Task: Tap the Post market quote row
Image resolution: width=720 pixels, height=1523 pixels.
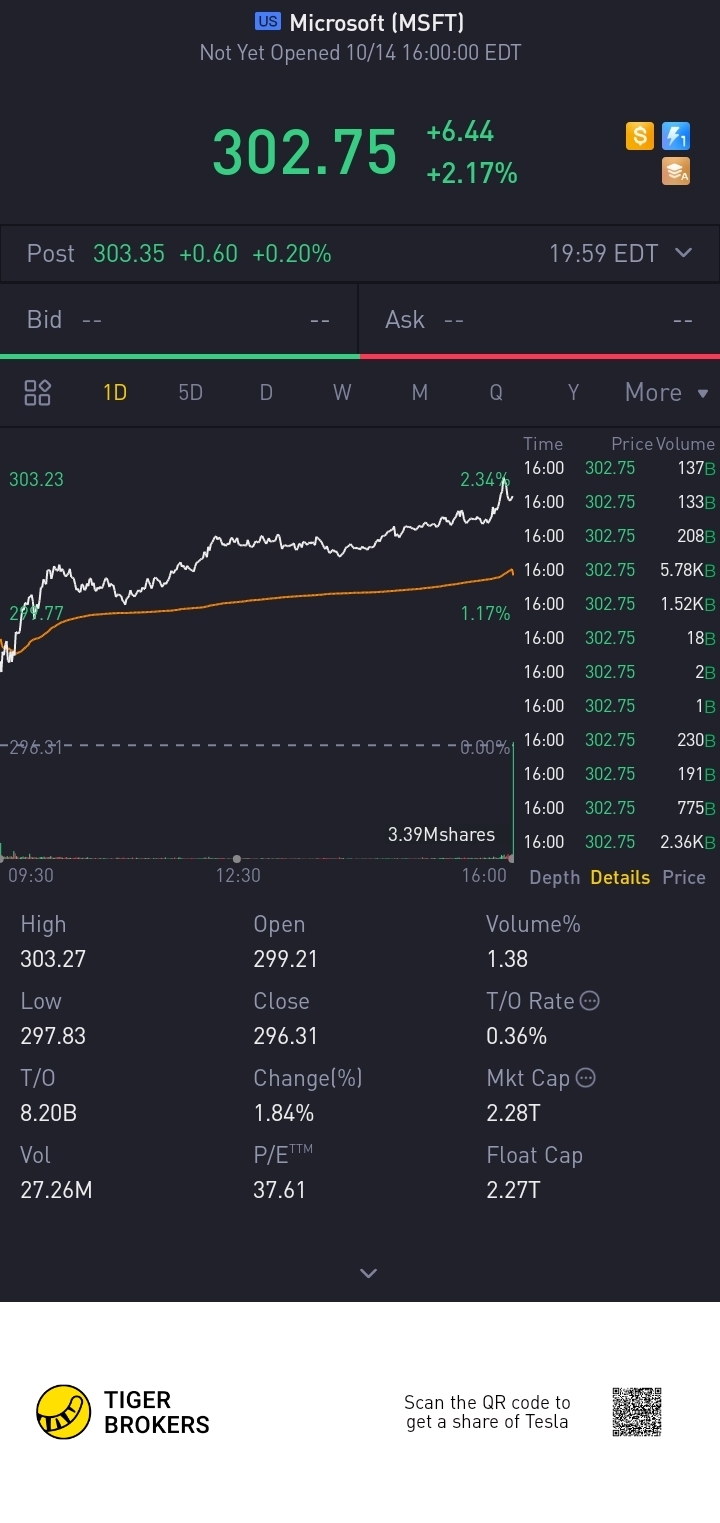Action: pos(360,253)
